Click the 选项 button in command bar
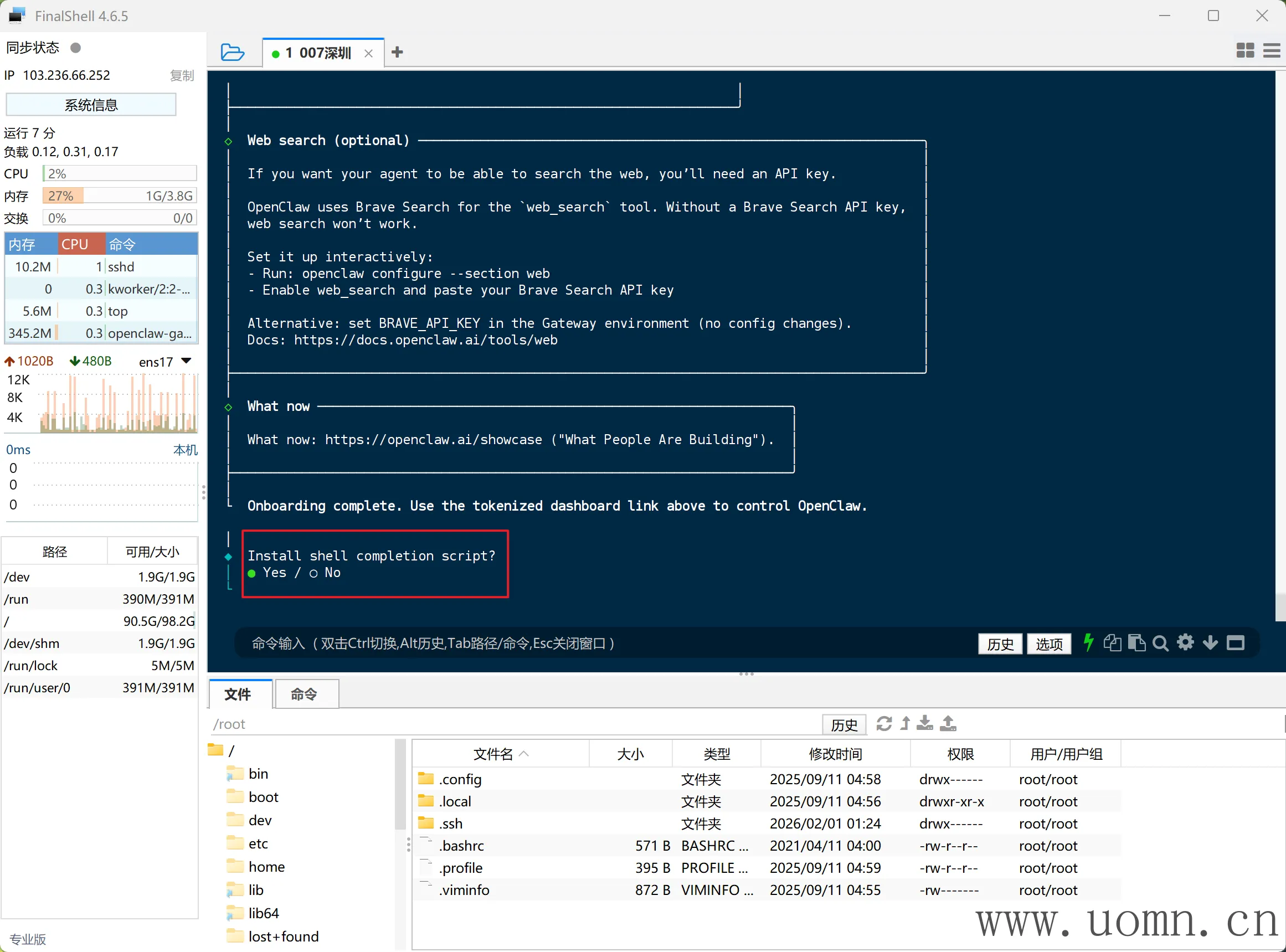Image resolution: width=1286 pixels, height=952 pixels. pyautogui.click(x=1048, y=644)
